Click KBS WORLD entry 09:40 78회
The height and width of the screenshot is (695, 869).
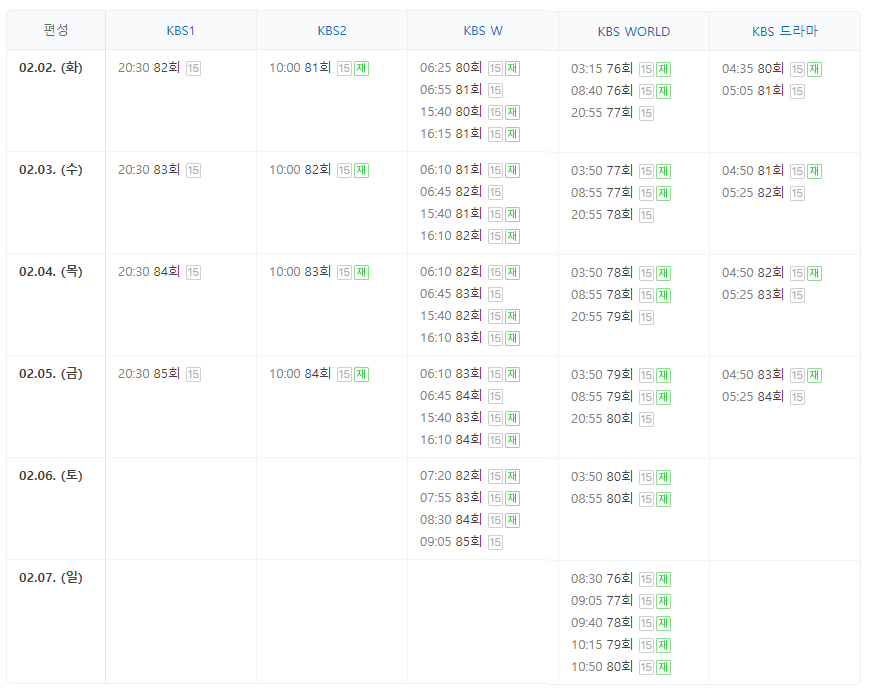pyautogui.click(x=602, y=622)
